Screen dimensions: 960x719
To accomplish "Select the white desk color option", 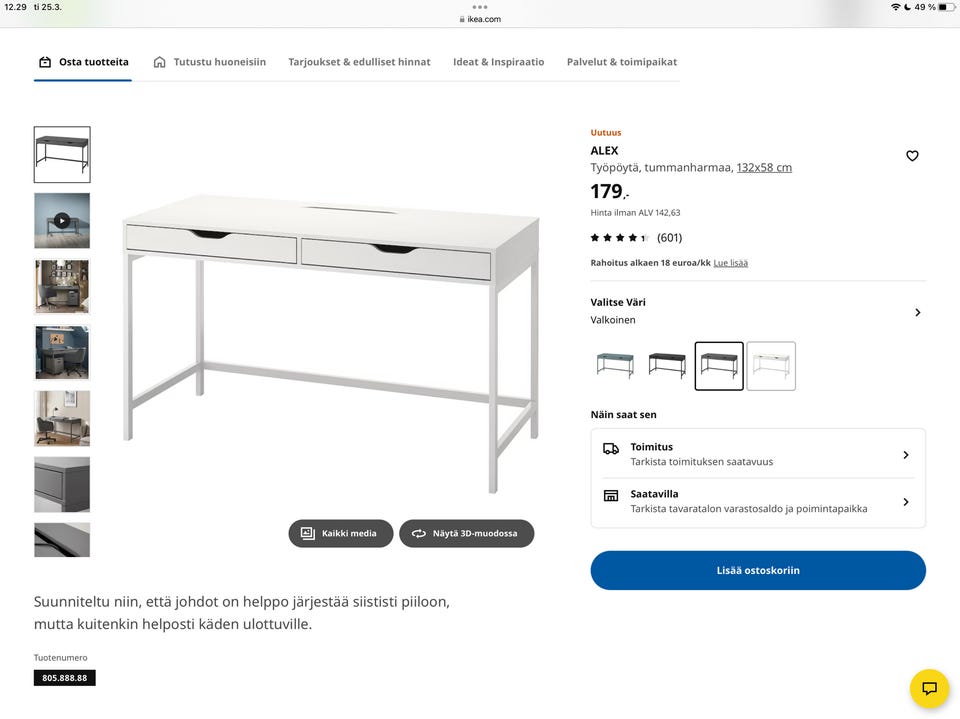I will pos(771,366).
